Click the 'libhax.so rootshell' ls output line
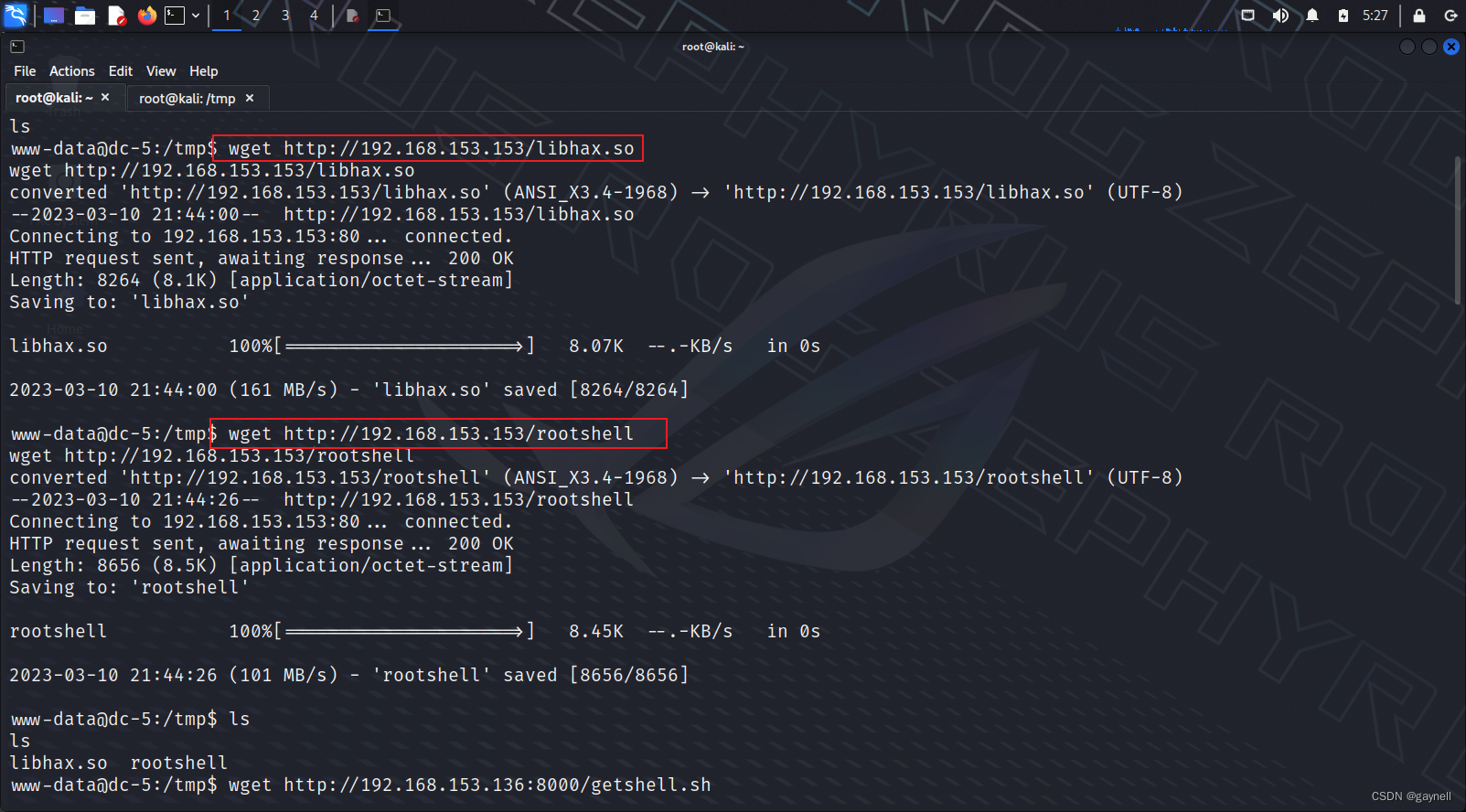 point(118,763)
